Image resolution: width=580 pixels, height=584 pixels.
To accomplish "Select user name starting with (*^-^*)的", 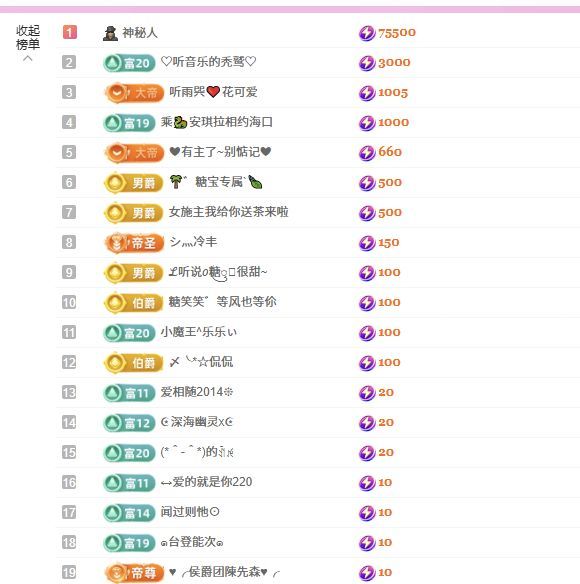I will pyautogui.click(x=197, y=452).
